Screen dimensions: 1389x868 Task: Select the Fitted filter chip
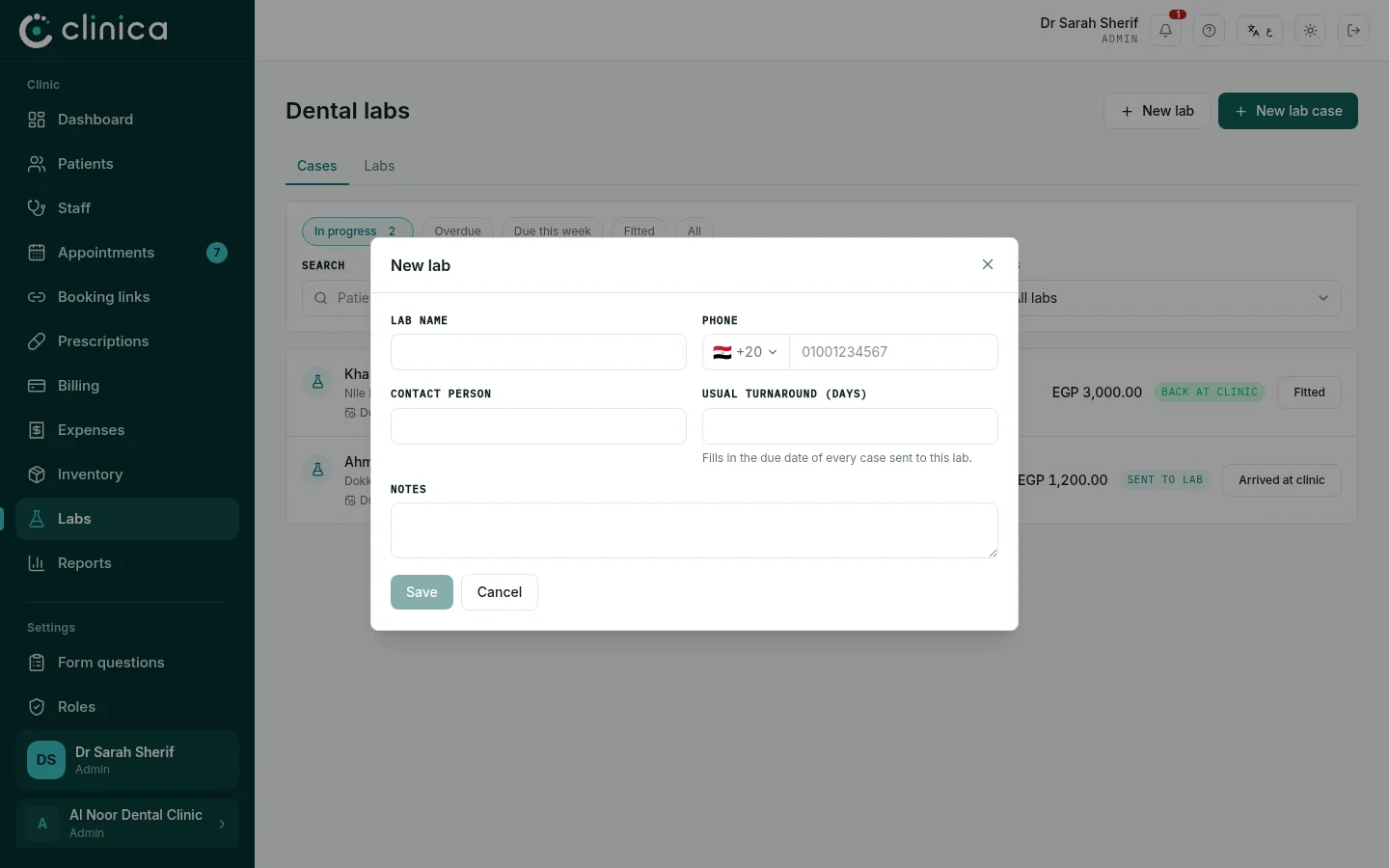639,231
